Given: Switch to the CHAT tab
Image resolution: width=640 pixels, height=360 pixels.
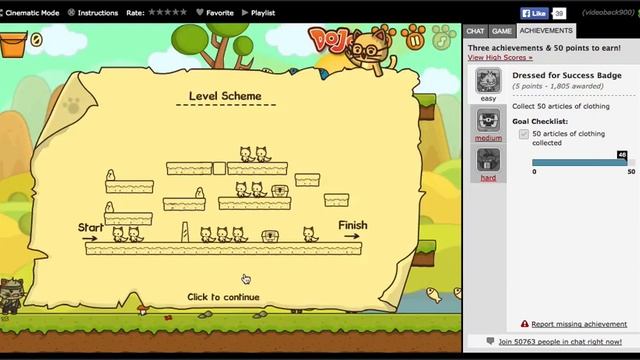Looking at the screenshot, I should (x=475, y=31).
